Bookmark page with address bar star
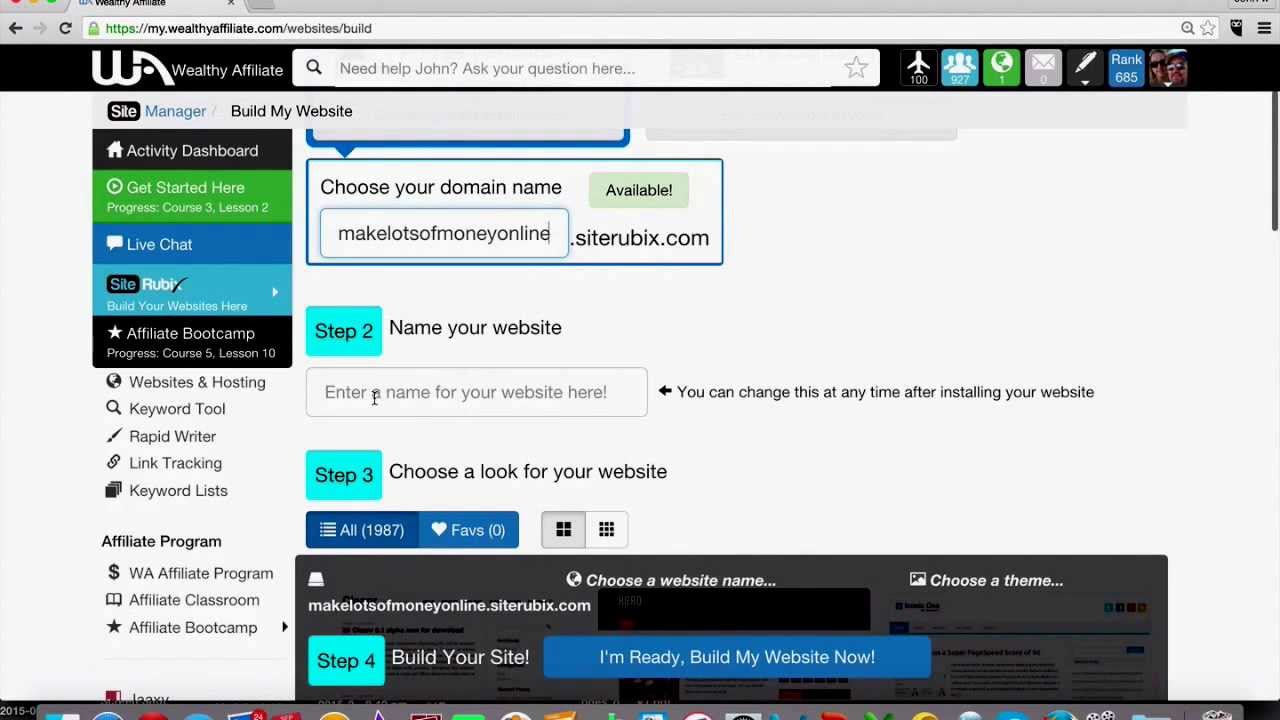Screen dimensions: 1280x720 1208,28
